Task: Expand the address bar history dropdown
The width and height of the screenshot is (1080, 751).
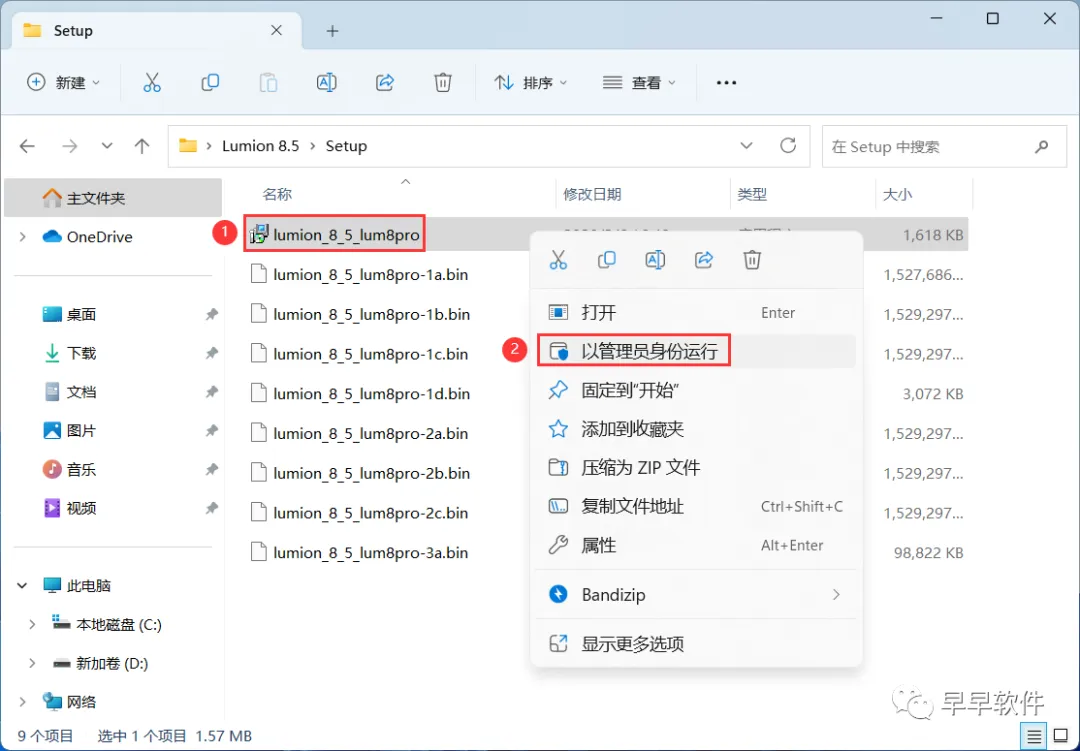Action: tap(746, 146)
